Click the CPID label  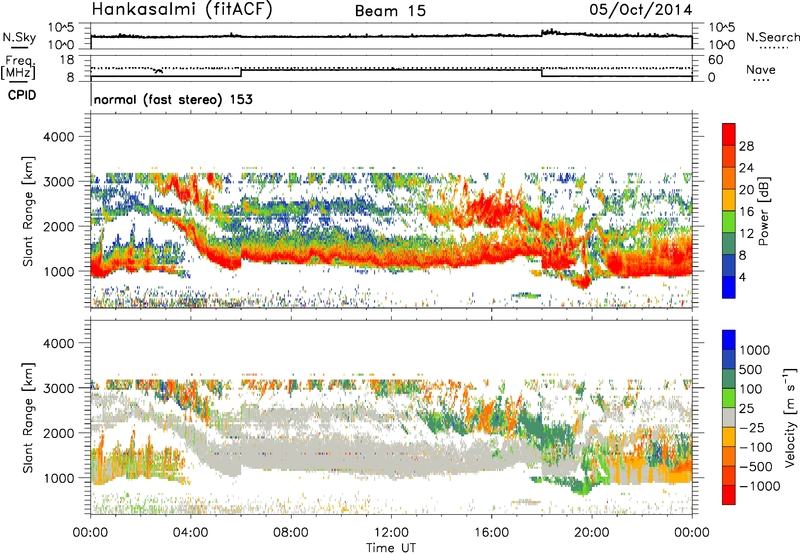pos(22,95)
